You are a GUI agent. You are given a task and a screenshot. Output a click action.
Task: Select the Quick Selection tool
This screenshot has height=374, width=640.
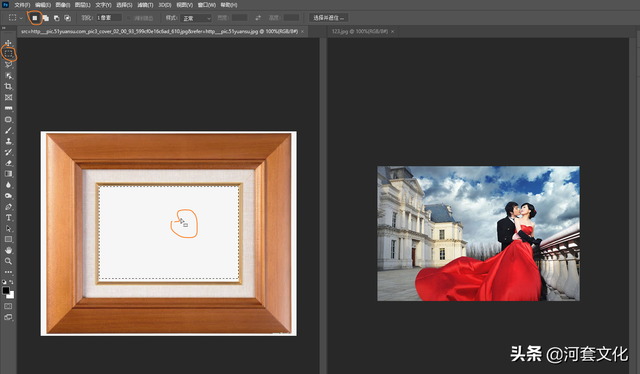tap(8, 76)
